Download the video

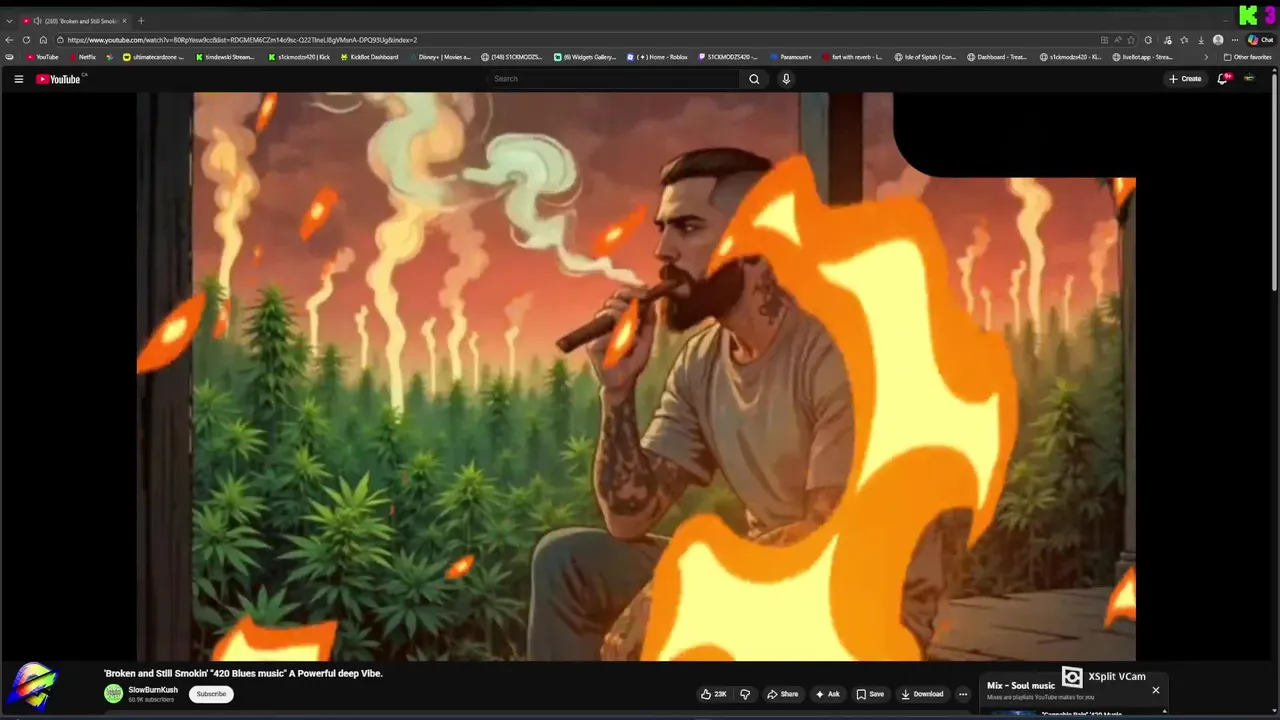click(x=922, y=694)
